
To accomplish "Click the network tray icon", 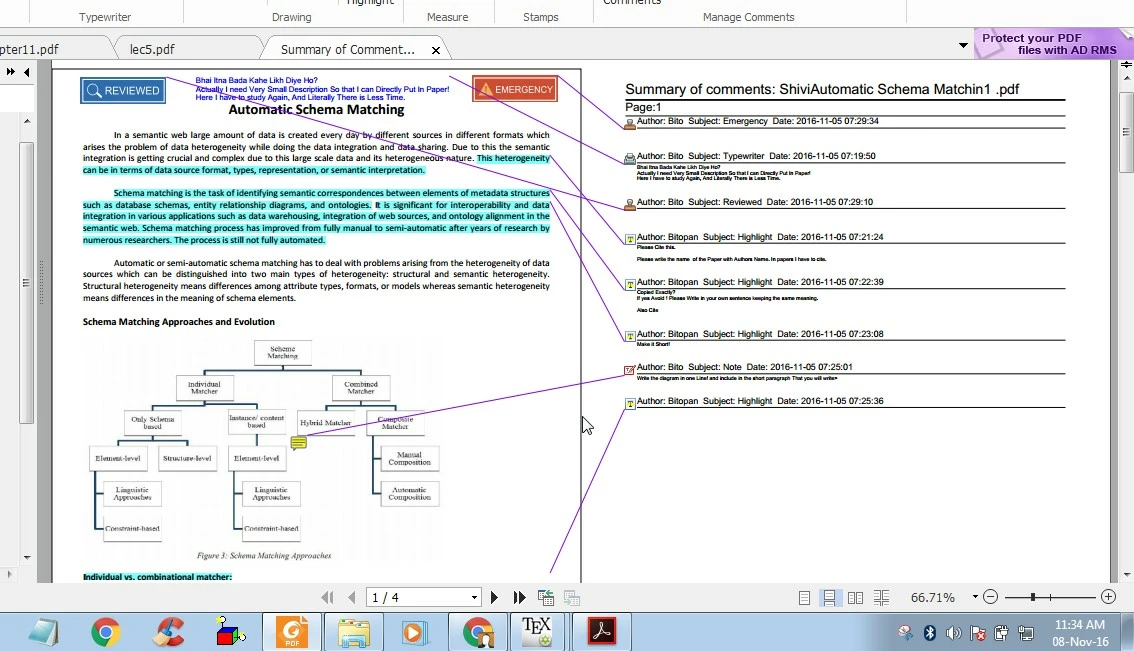I will click(x=1026, y=633).
